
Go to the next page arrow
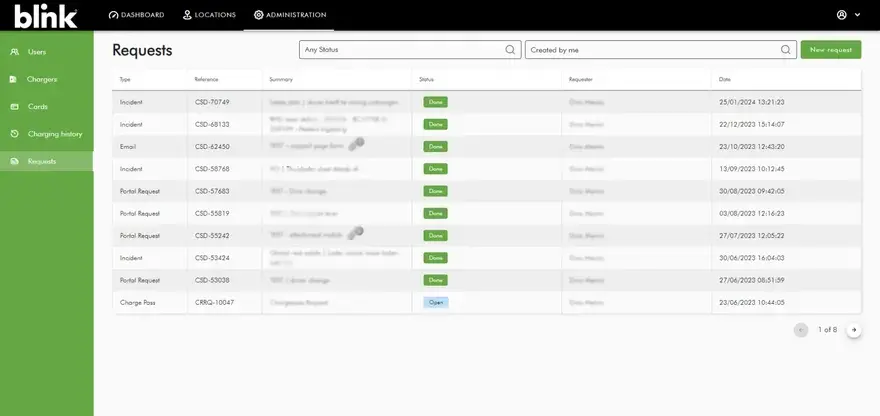click(x=854, y=330)
